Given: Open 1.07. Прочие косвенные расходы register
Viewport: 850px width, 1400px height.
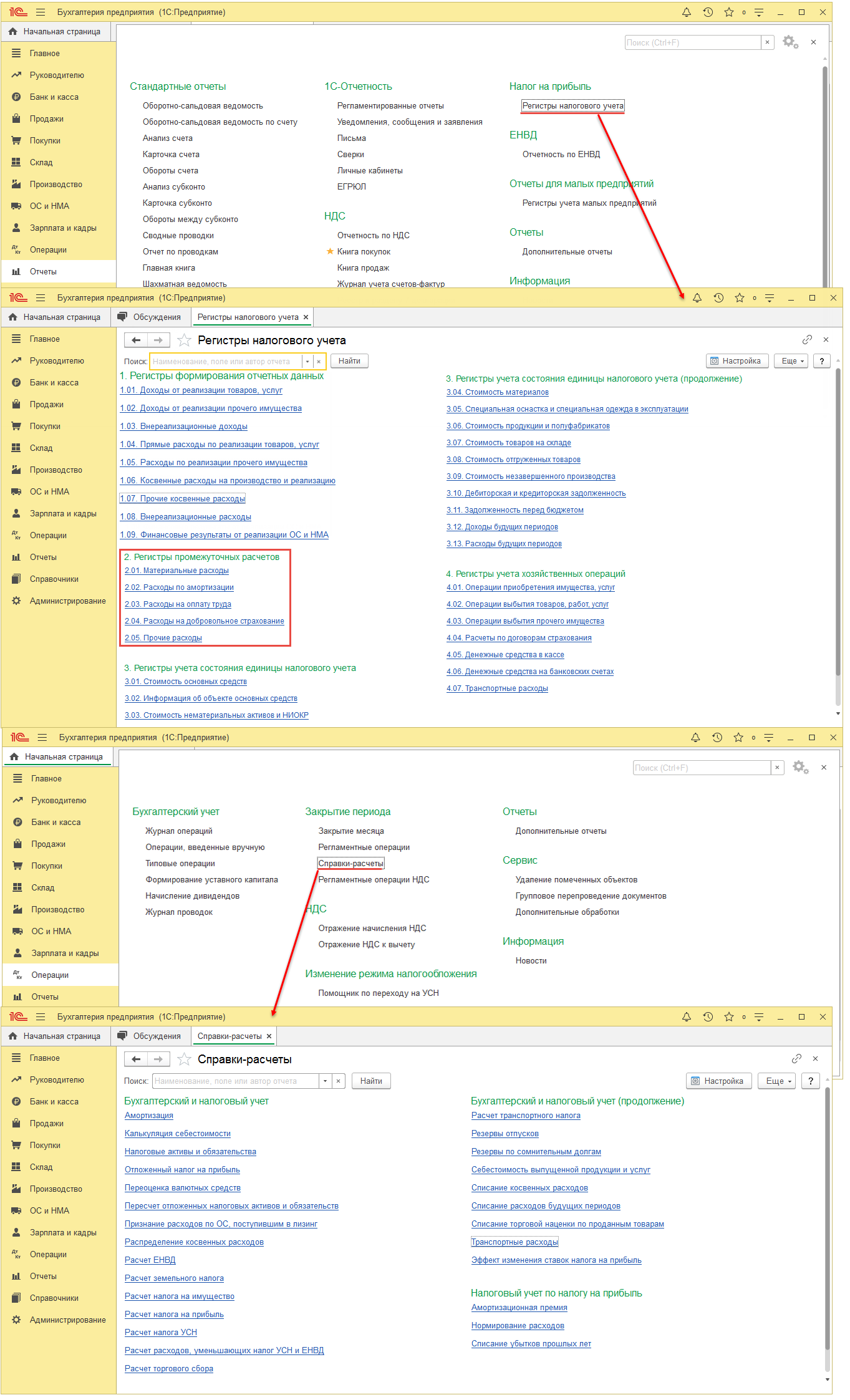Looking at the screenshot, I should pyautogui.click(x=183, y=499).
